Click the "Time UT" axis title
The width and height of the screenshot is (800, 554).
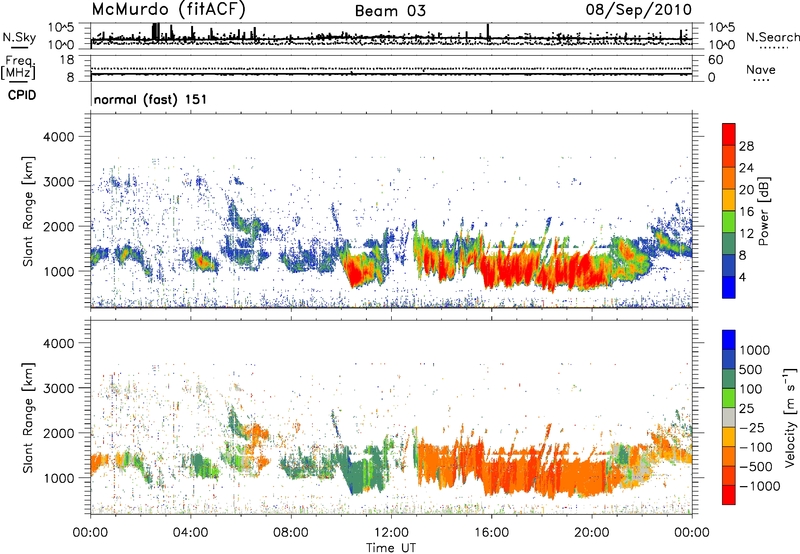tap(391, 548)
